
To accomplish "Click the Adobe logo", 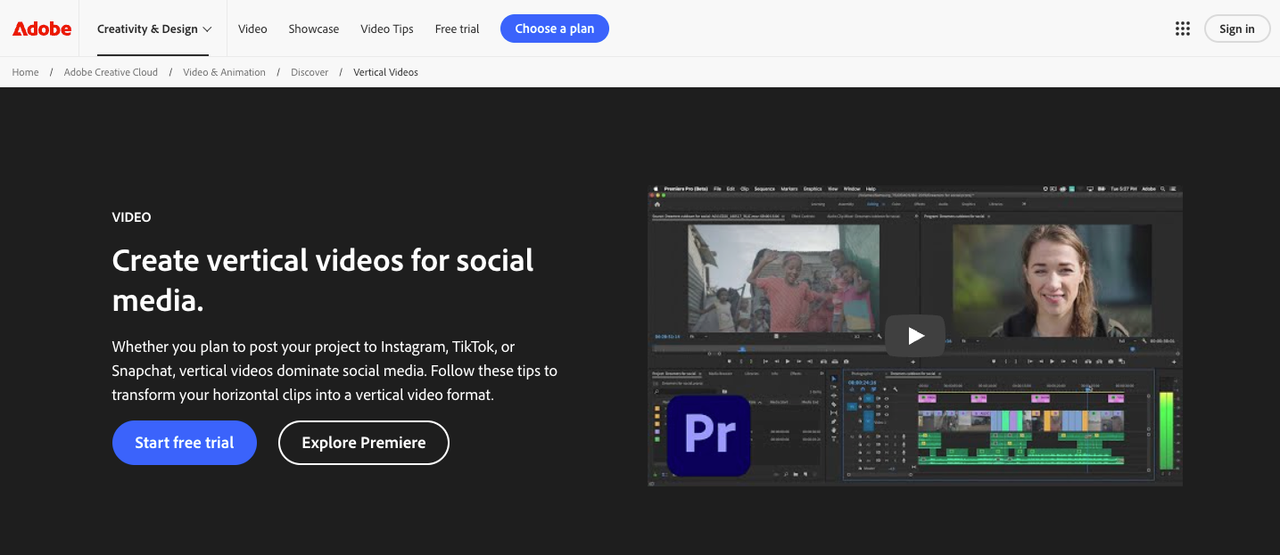I will [42, 29].
